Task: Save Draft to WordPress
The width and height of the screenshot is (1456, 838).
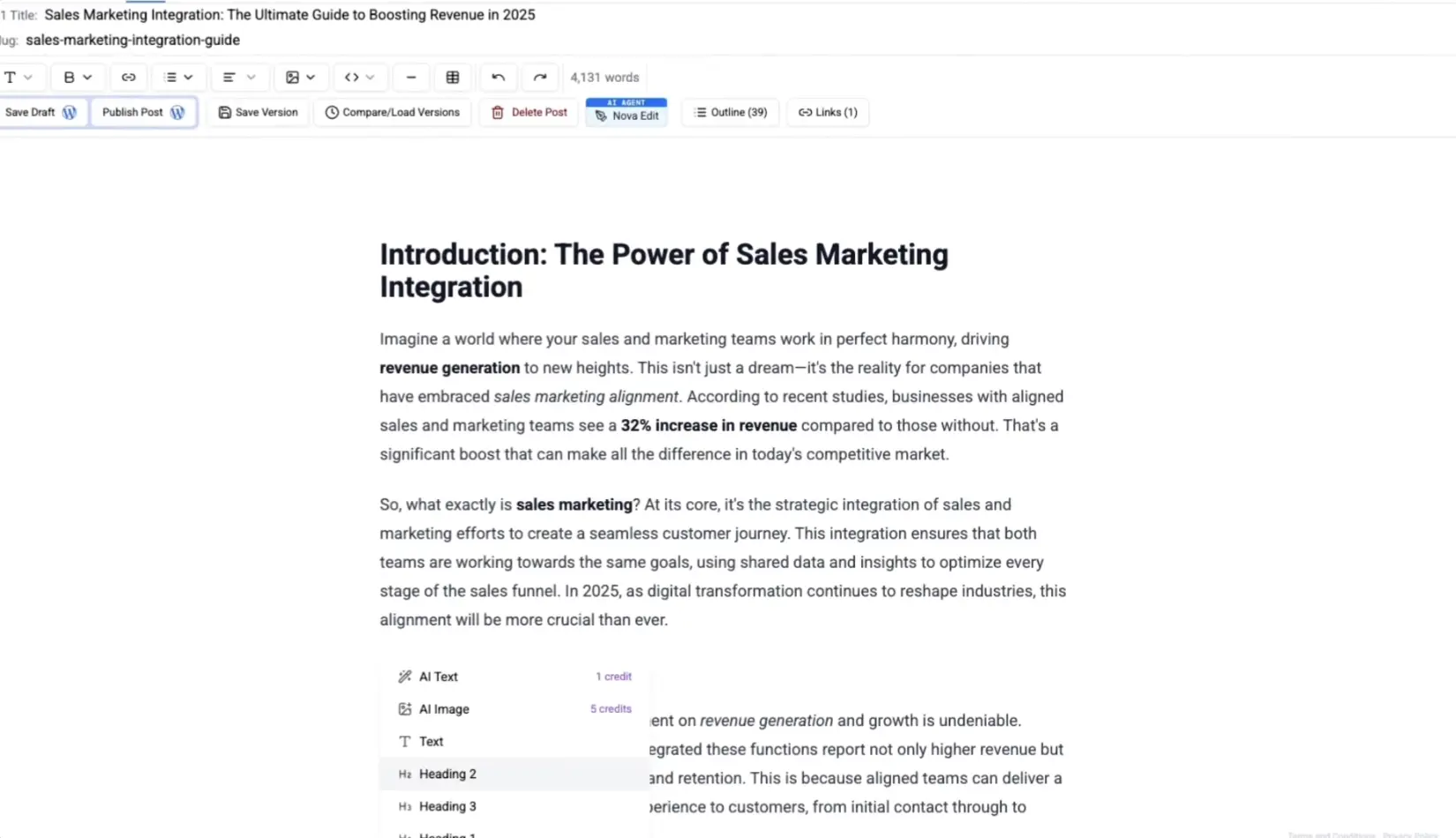Action: (x=41, y=112)
